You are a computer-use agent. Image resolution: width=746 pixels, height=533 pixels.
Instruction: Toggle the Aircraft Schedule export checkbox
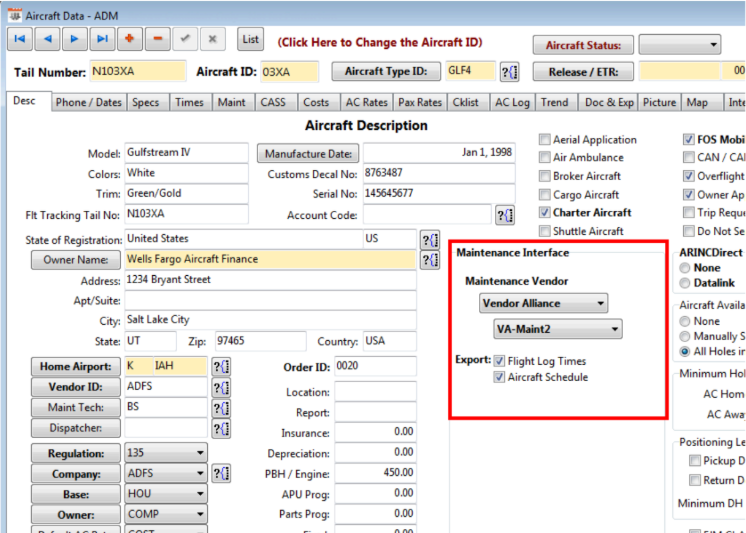(500, 378)
